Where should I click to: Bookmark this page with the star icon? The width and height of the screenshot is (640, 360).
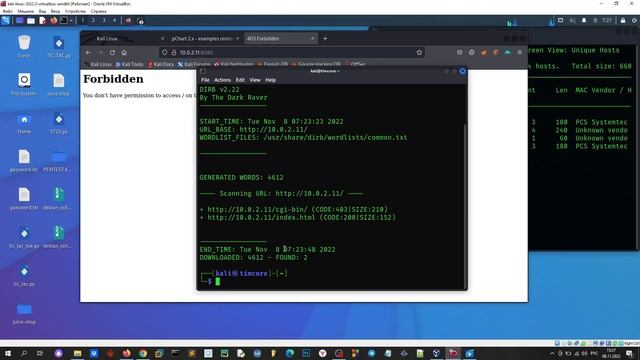[419, 53]
